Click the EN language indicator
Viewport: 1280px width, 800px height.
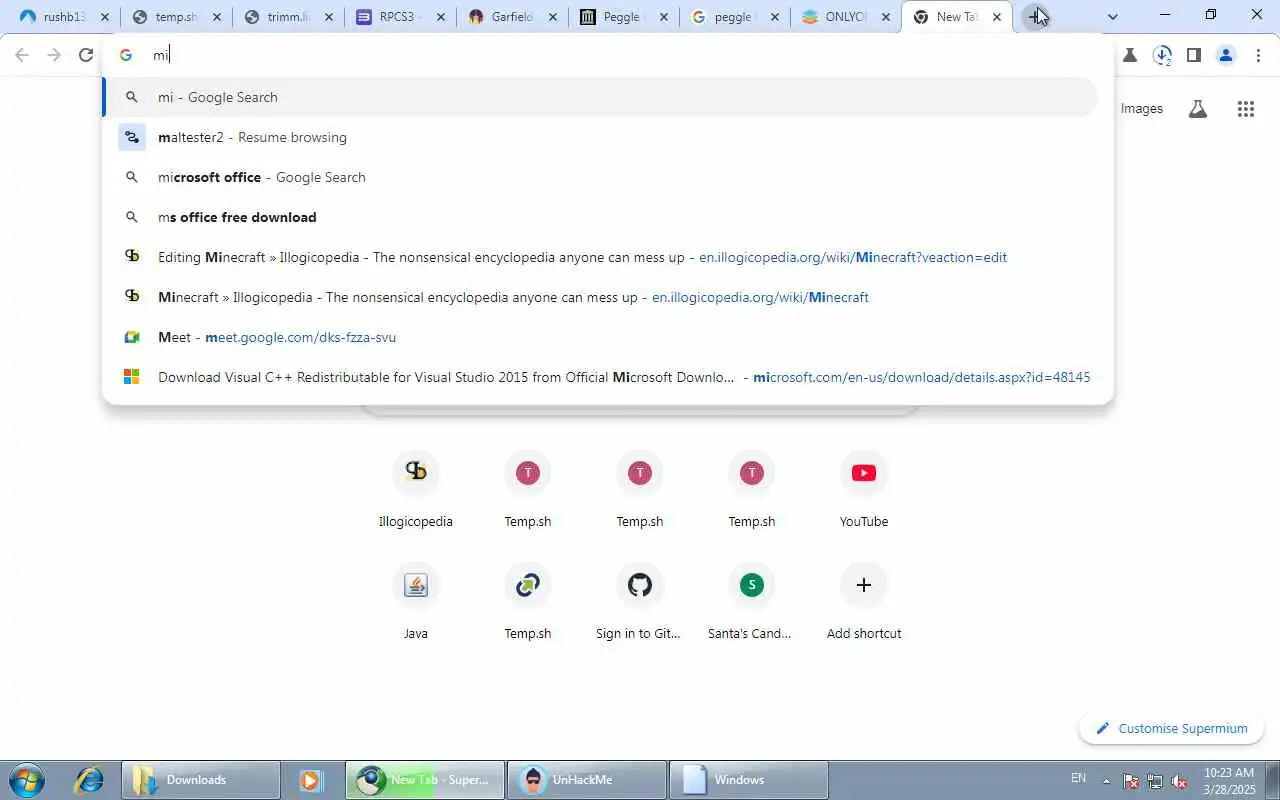coord(1079,778)
